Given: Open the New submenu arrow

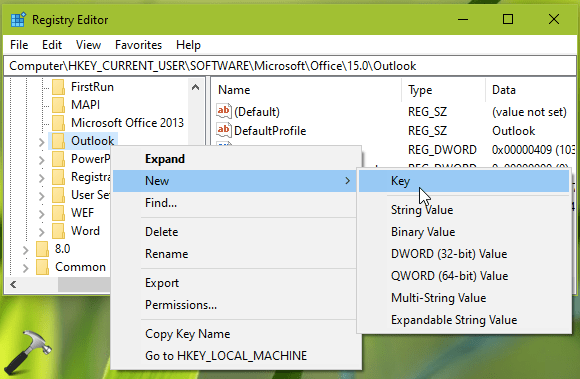Looking at the screenshot, I should point(347,181).
